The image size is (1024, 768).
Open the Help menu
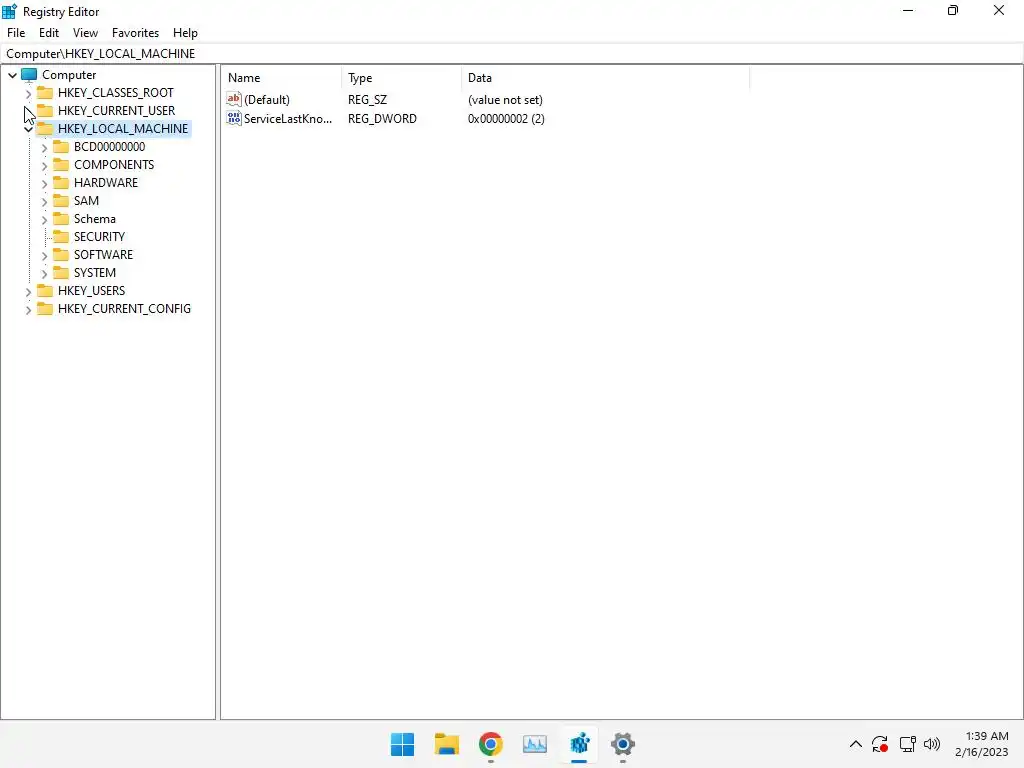(185, 33)
